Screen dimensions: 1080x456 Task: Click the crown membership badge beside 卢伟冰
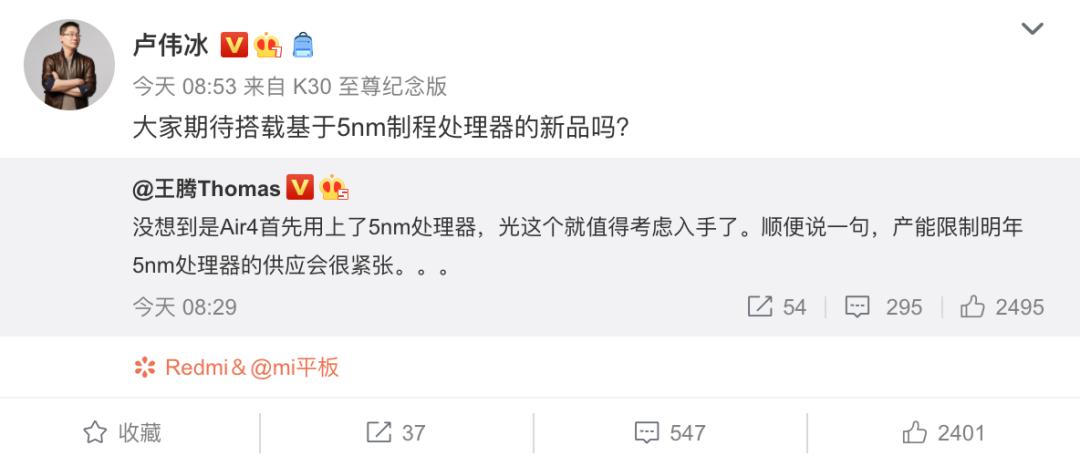268,45
